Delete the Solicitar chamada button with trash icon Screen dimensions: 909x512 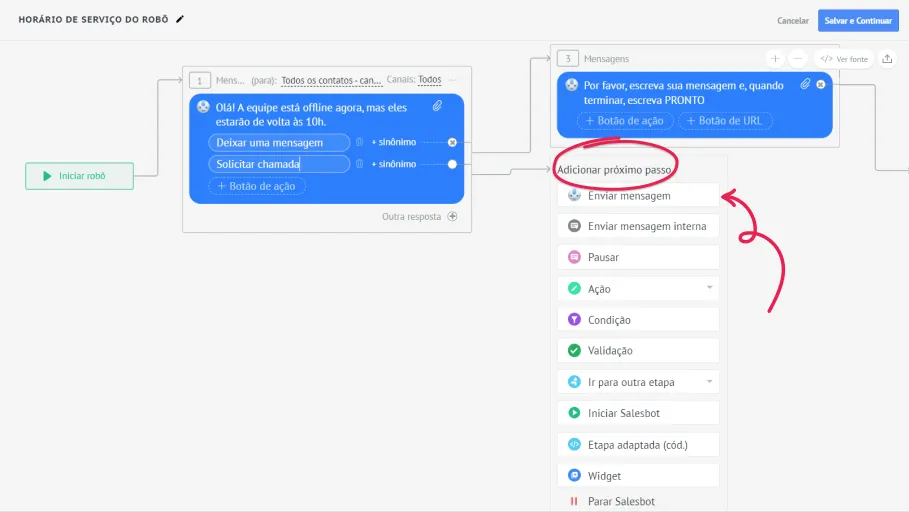359,164
